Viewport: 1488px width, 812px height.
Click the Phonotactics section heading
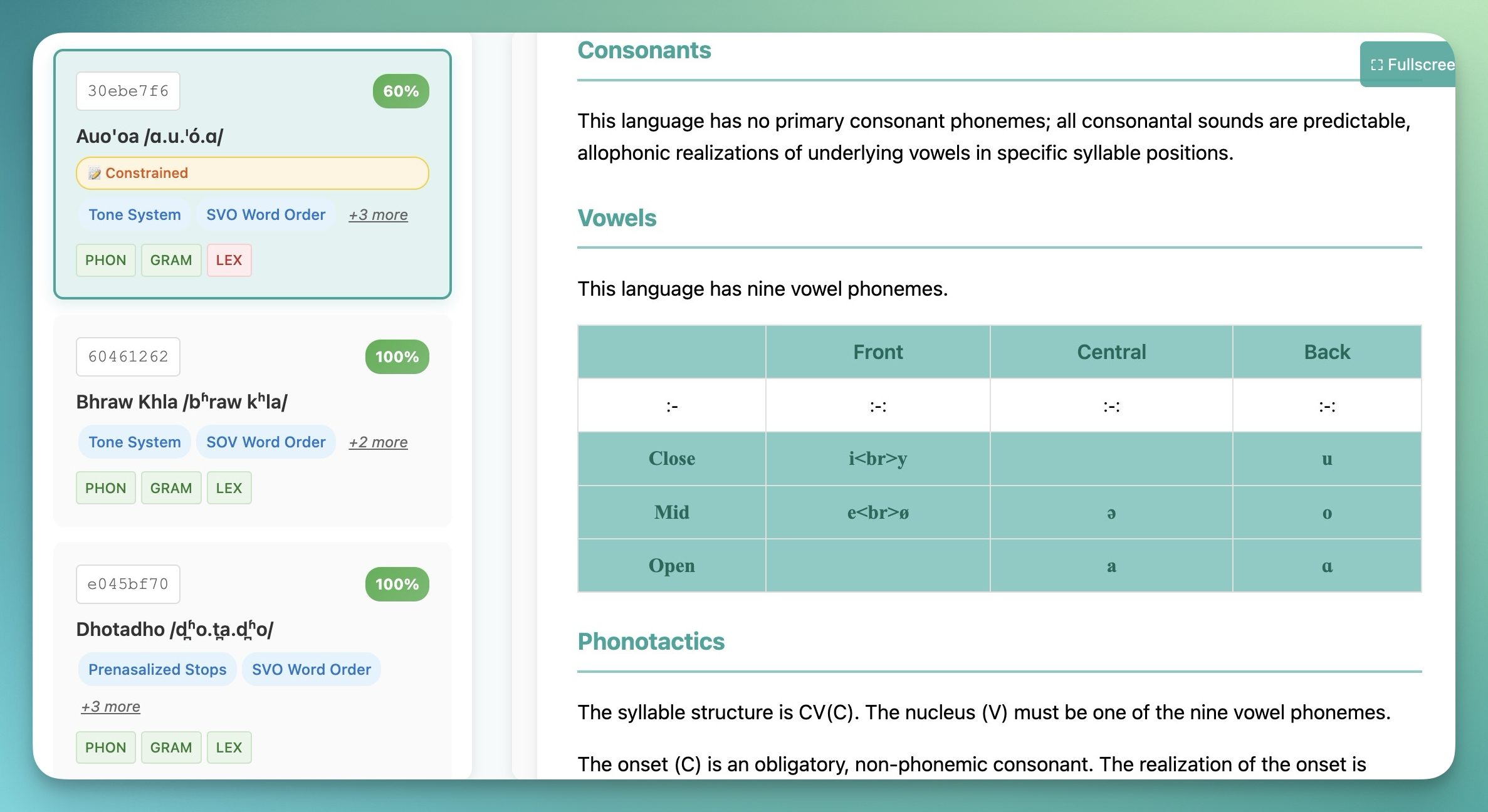pyautogui.click(x=651, y=642)
